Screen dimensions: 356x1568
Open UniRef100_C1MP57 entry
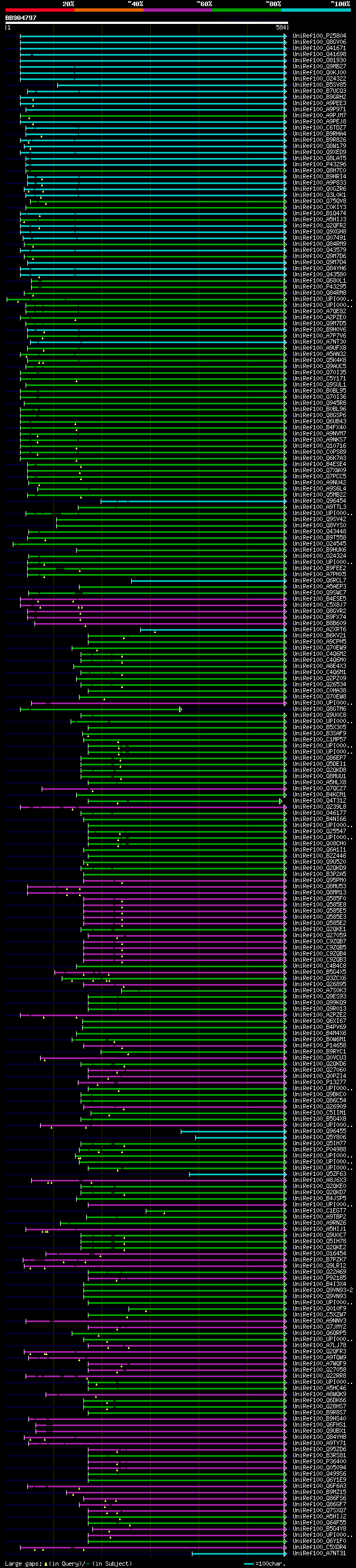click(x=319, y=740)
